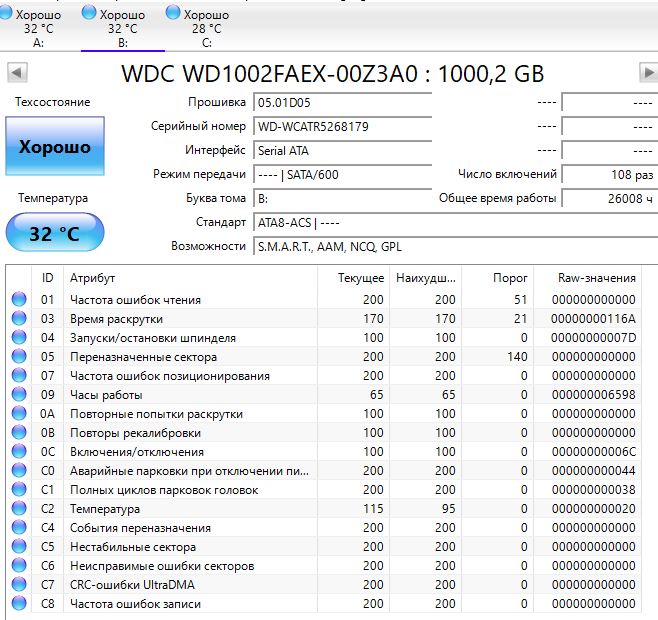
Task: Click the total hours field 26008 ч
Action: (x=610, y=199)
